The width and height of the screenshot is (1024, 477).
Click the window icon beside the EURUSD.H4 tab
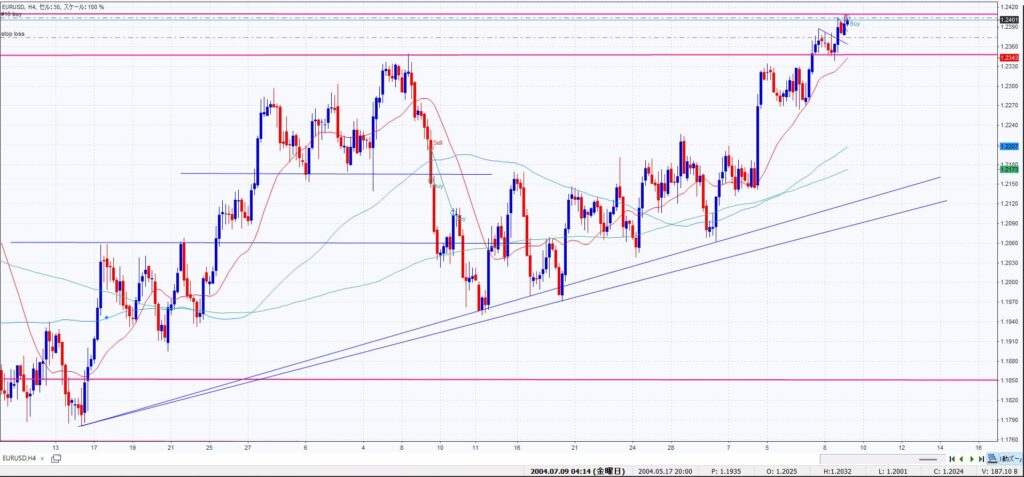coord(55,457)
